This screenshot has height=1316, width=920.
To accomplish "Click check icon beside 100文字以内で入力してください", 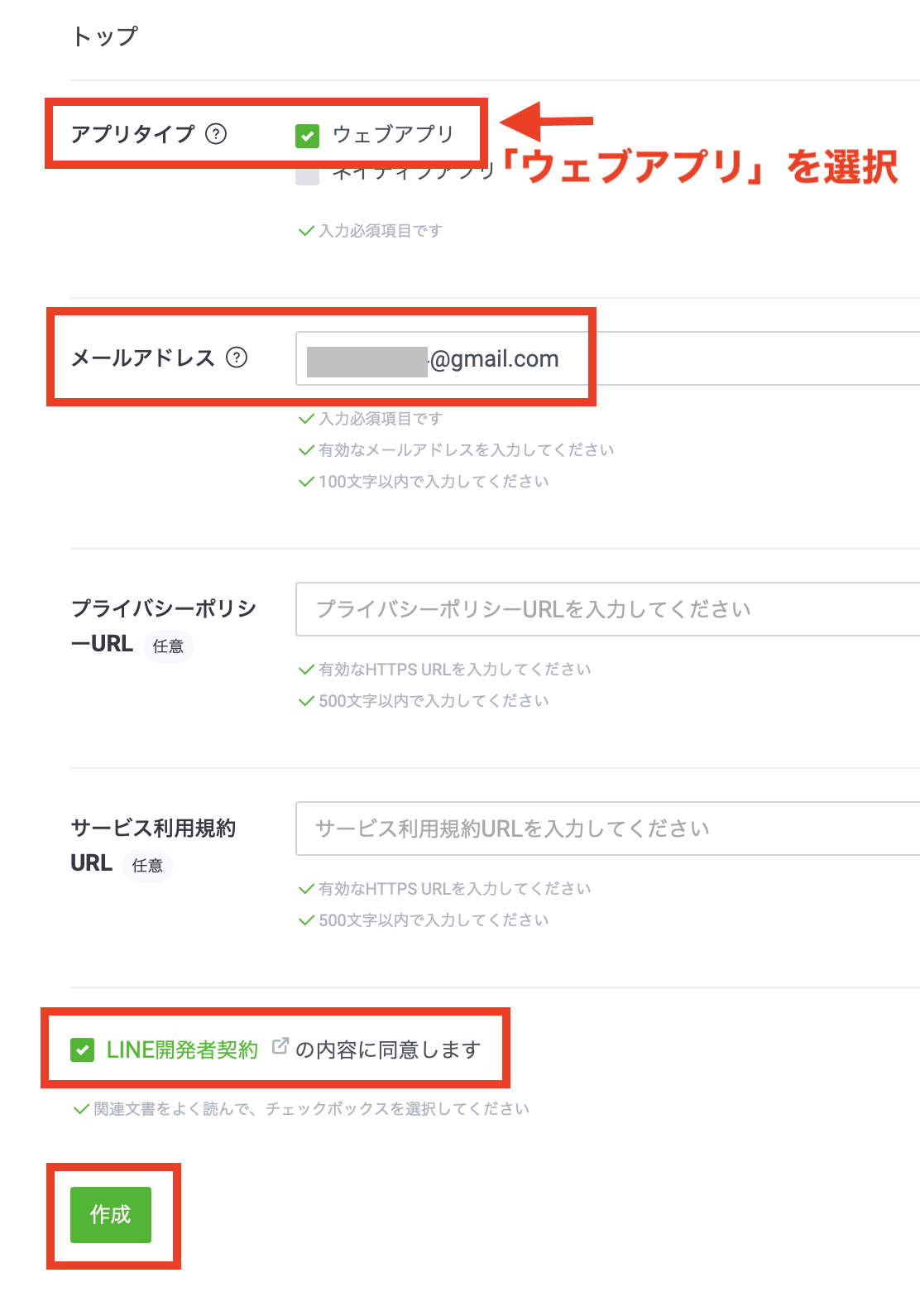I will coord(306,482).
